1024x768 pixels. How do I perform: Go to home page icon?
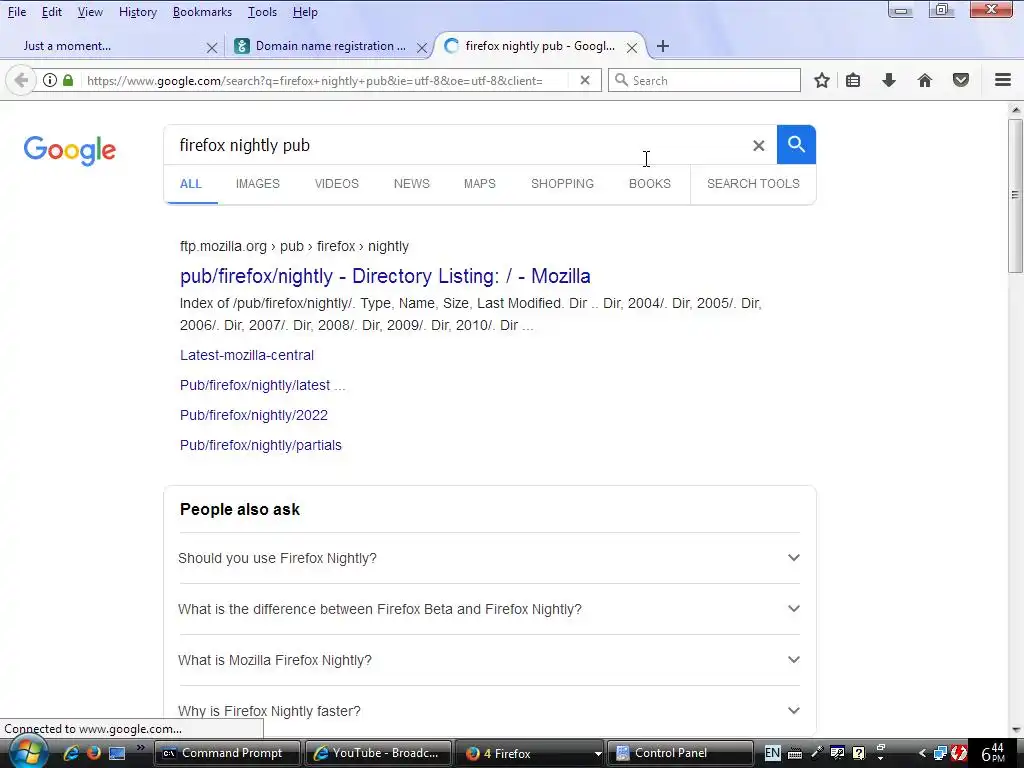click(x=925, y=80)
